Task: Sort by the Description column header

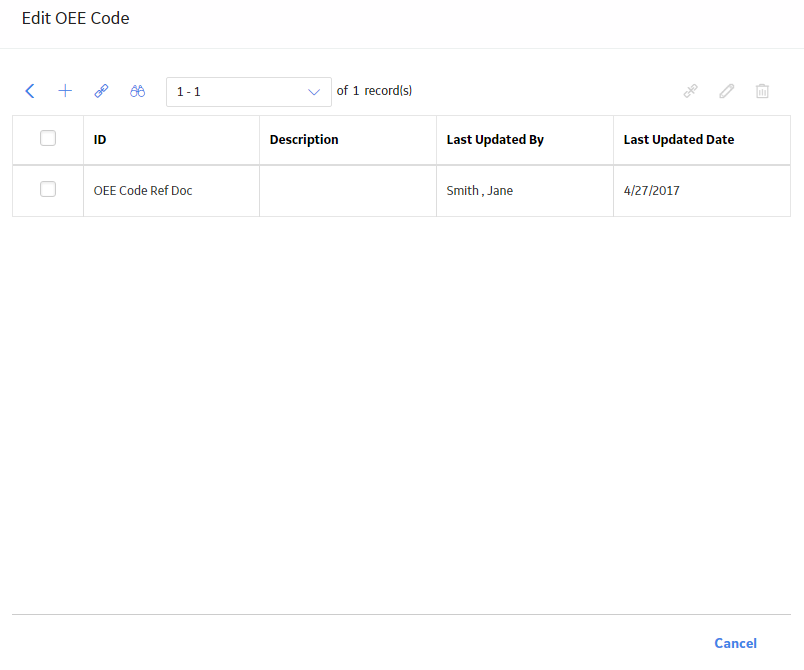Action: [304, 139]
